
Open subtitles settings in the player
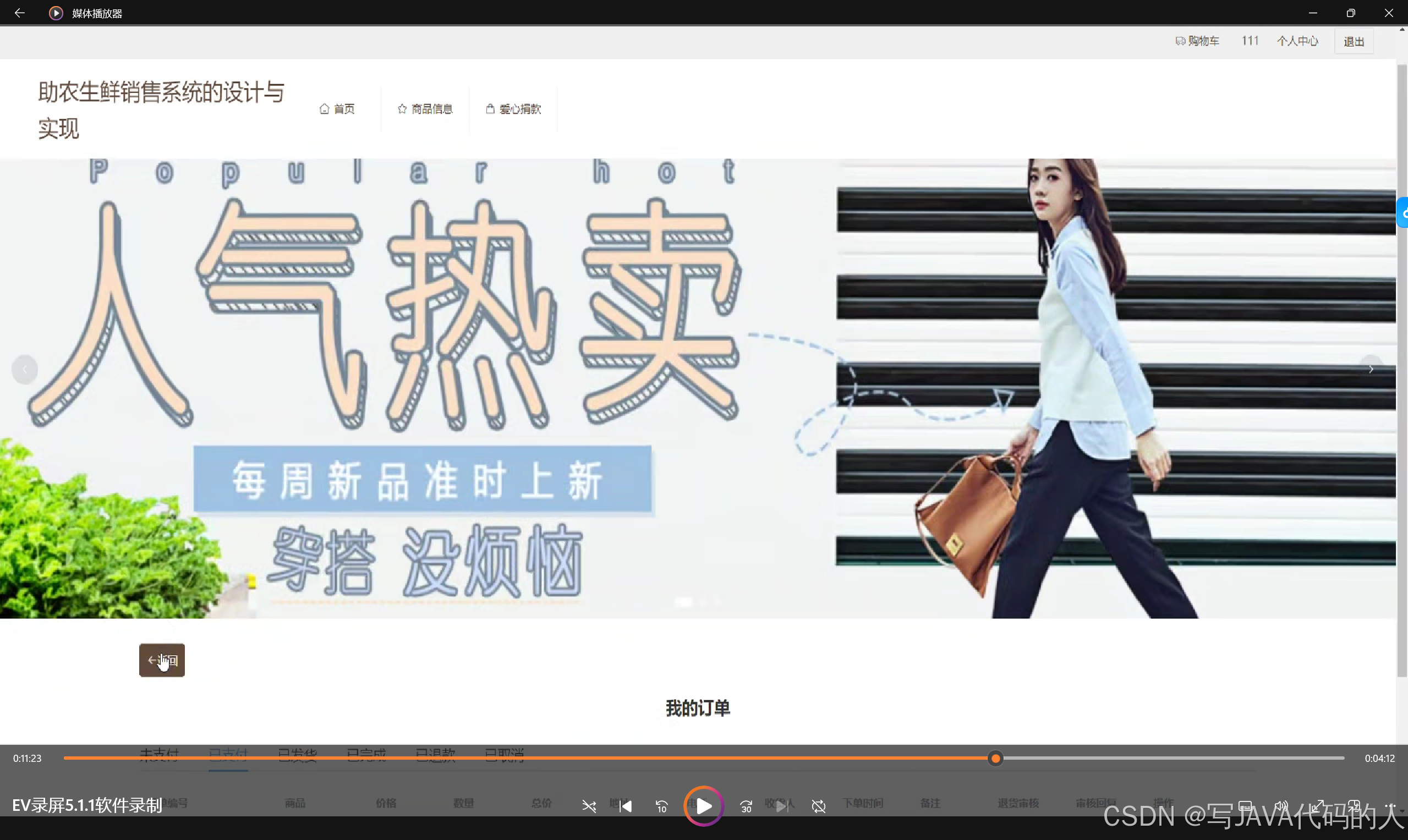coord(1245,806)
